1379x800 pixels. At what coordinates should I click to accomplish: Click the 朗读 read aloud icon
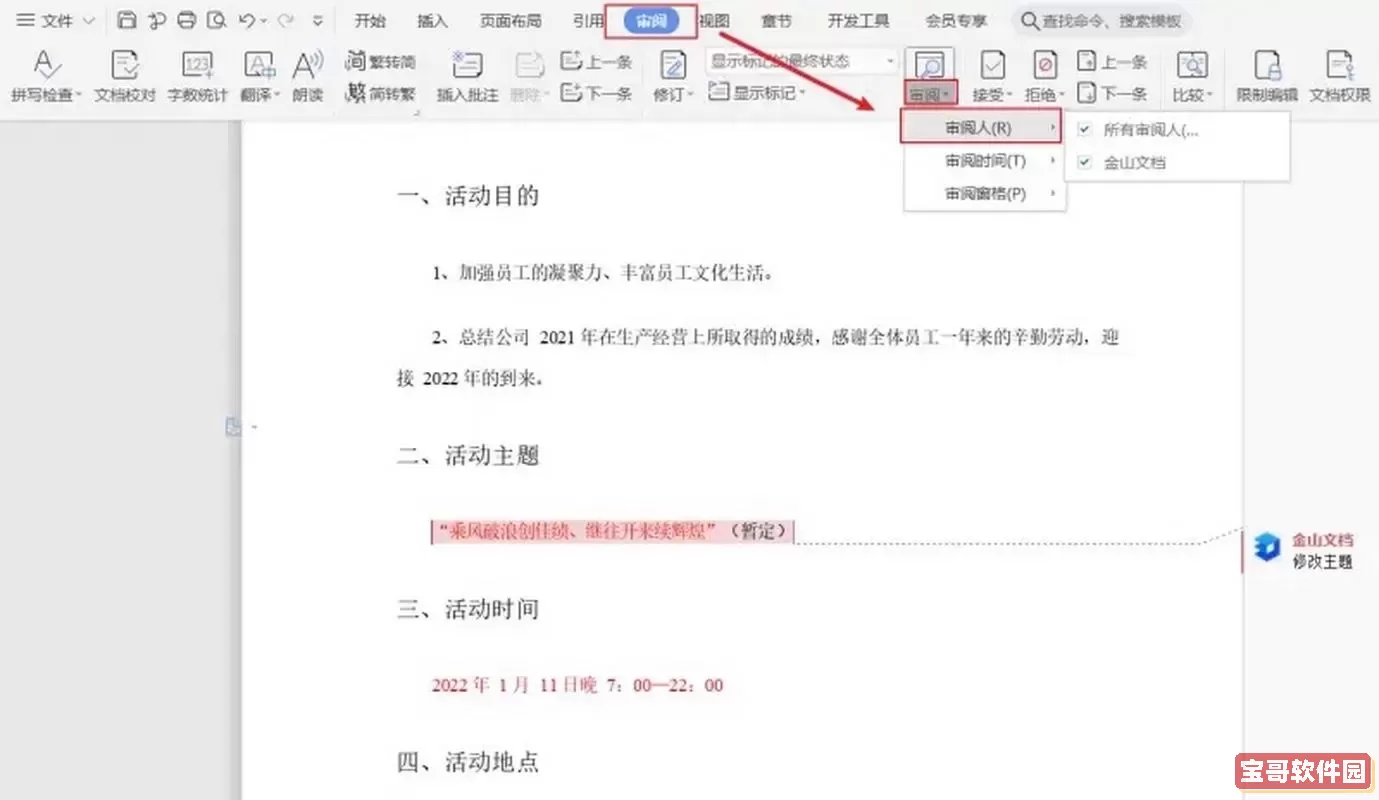coord(307,68)
